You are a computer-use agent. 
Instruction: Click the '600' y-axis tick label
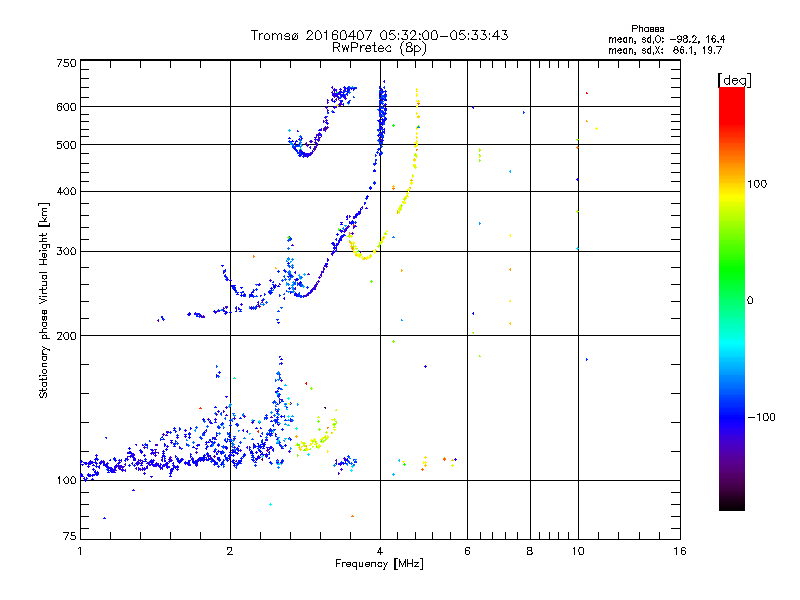pyautogui.click(x=66, y=107)
